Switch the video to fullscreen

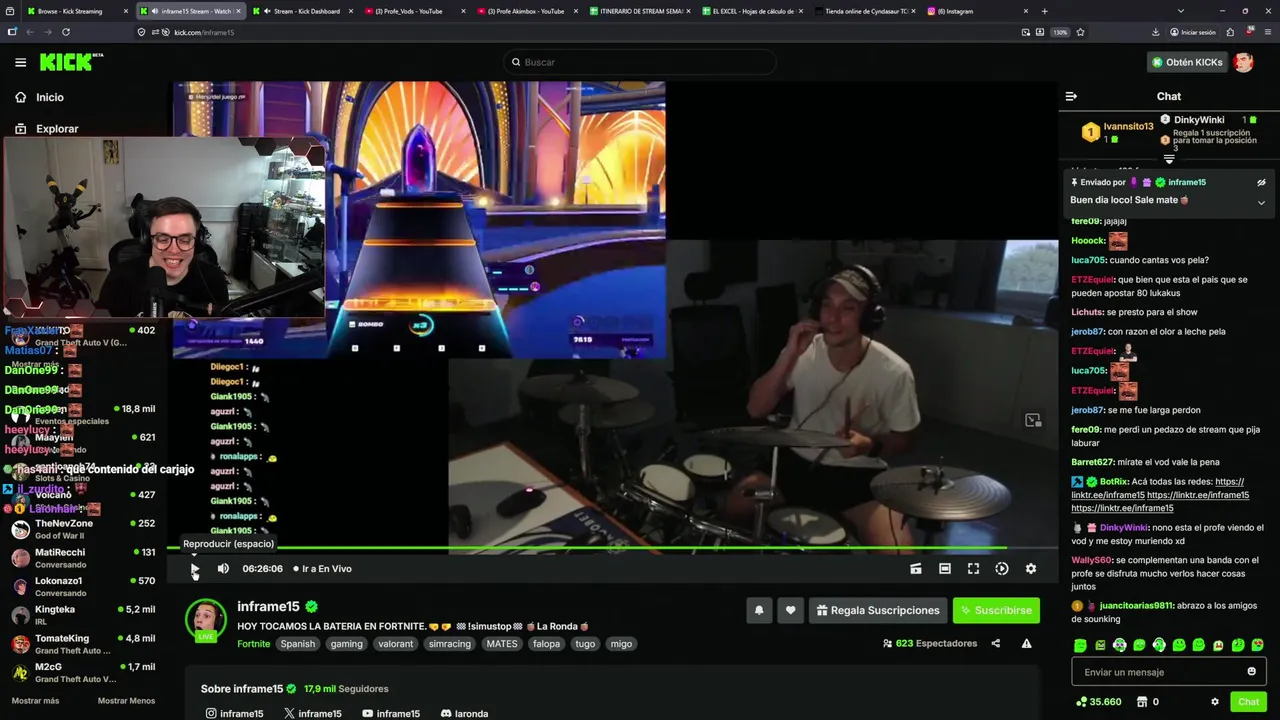tap(973, 568)
